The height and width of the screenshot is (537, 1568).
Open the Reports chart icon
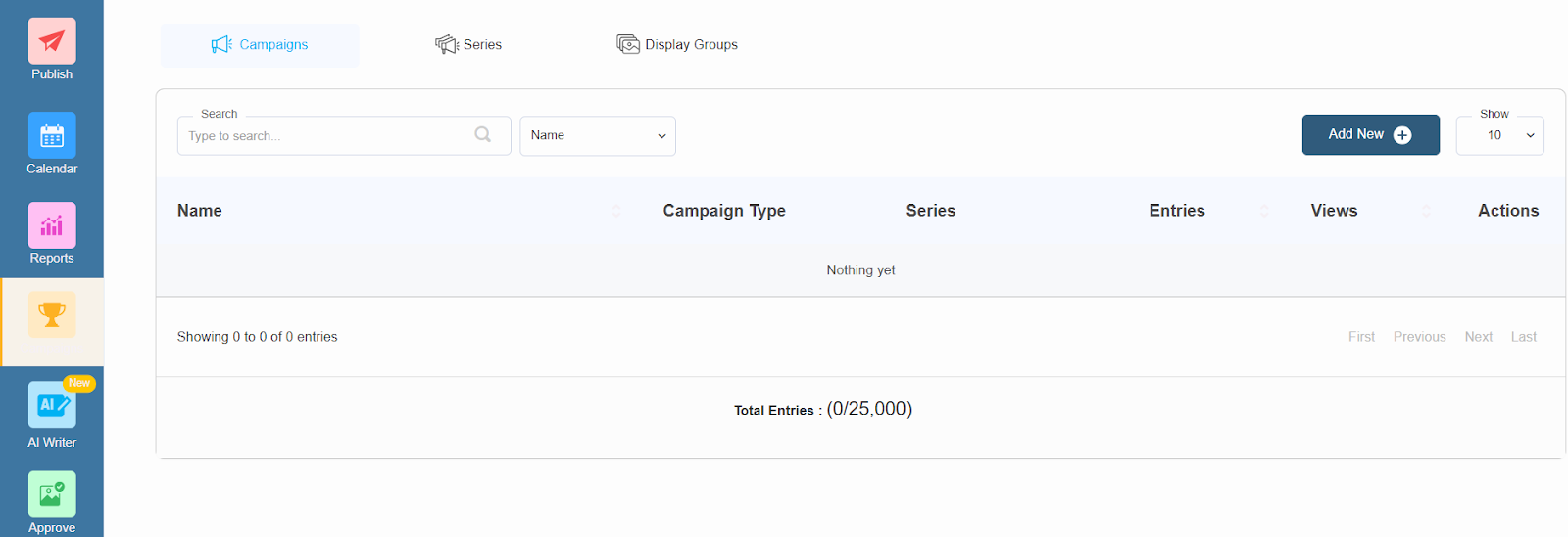coord(52,226)
